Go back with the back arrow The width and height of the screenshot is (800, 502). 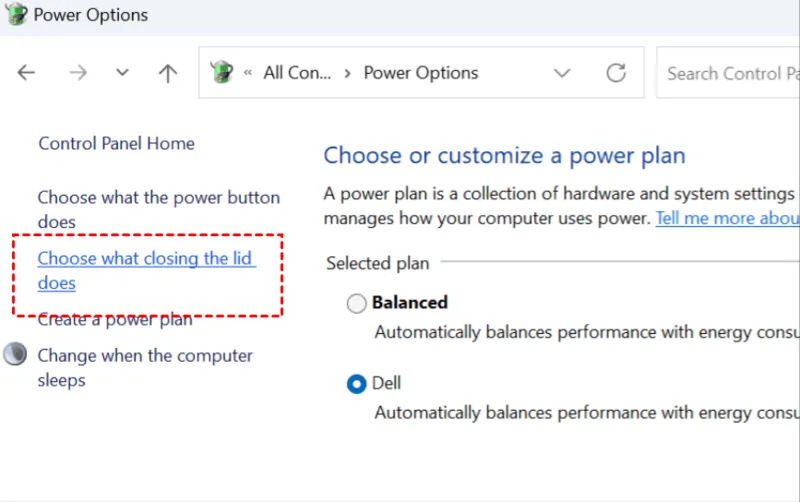point(27,73)
